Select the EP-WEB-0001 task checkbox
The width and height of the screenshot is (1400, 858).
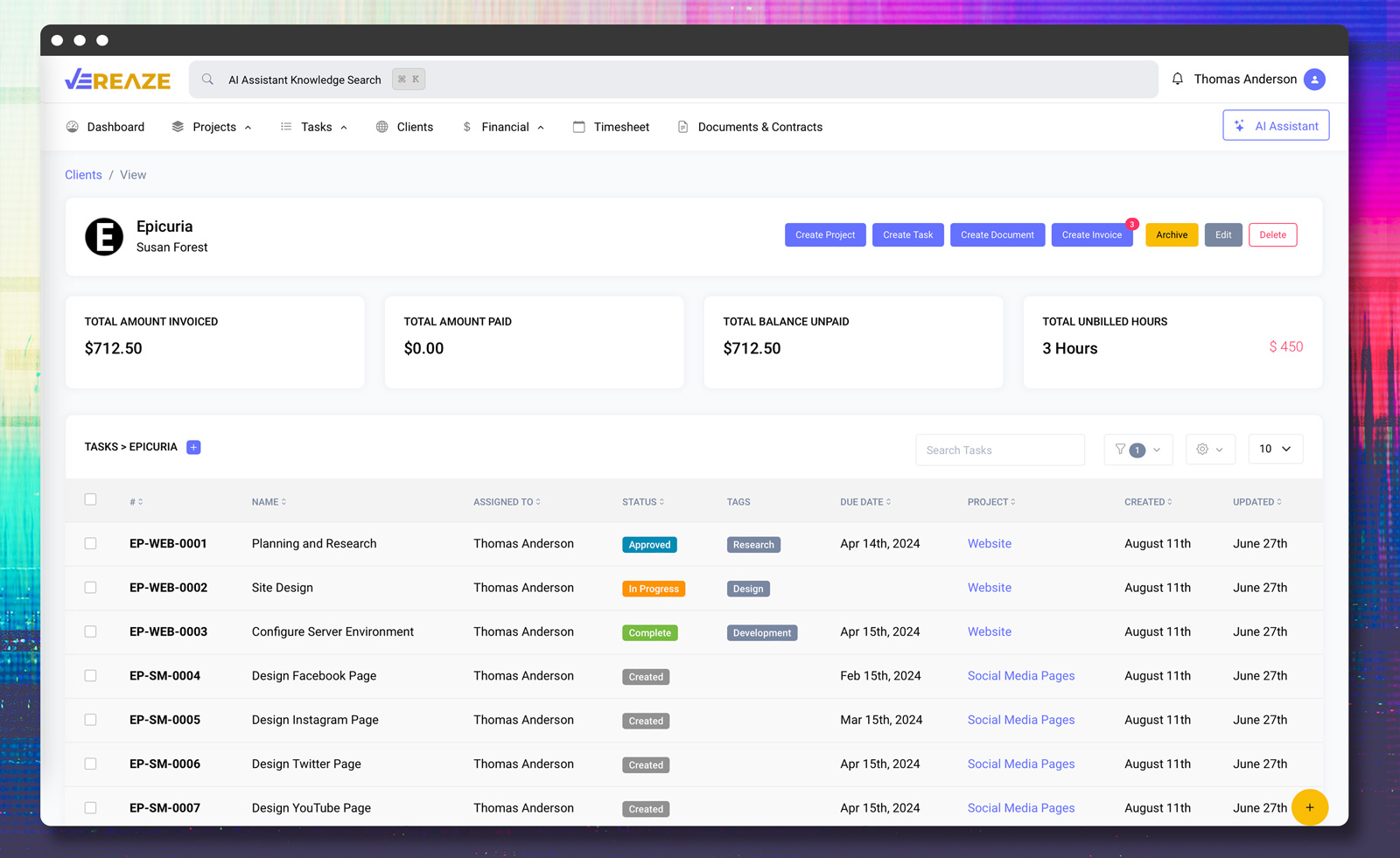[x=90, y=543]
